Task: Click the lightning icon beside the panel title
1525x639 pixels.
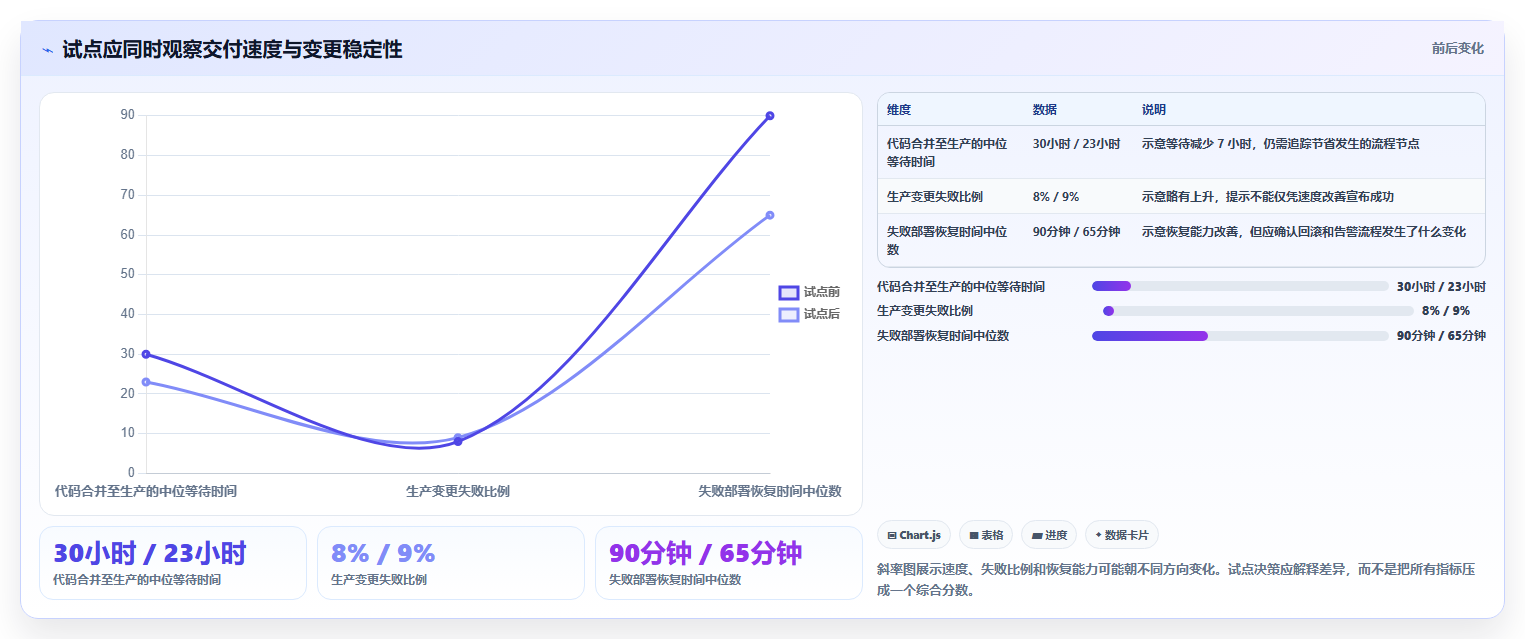Action: tap(47, 50)
